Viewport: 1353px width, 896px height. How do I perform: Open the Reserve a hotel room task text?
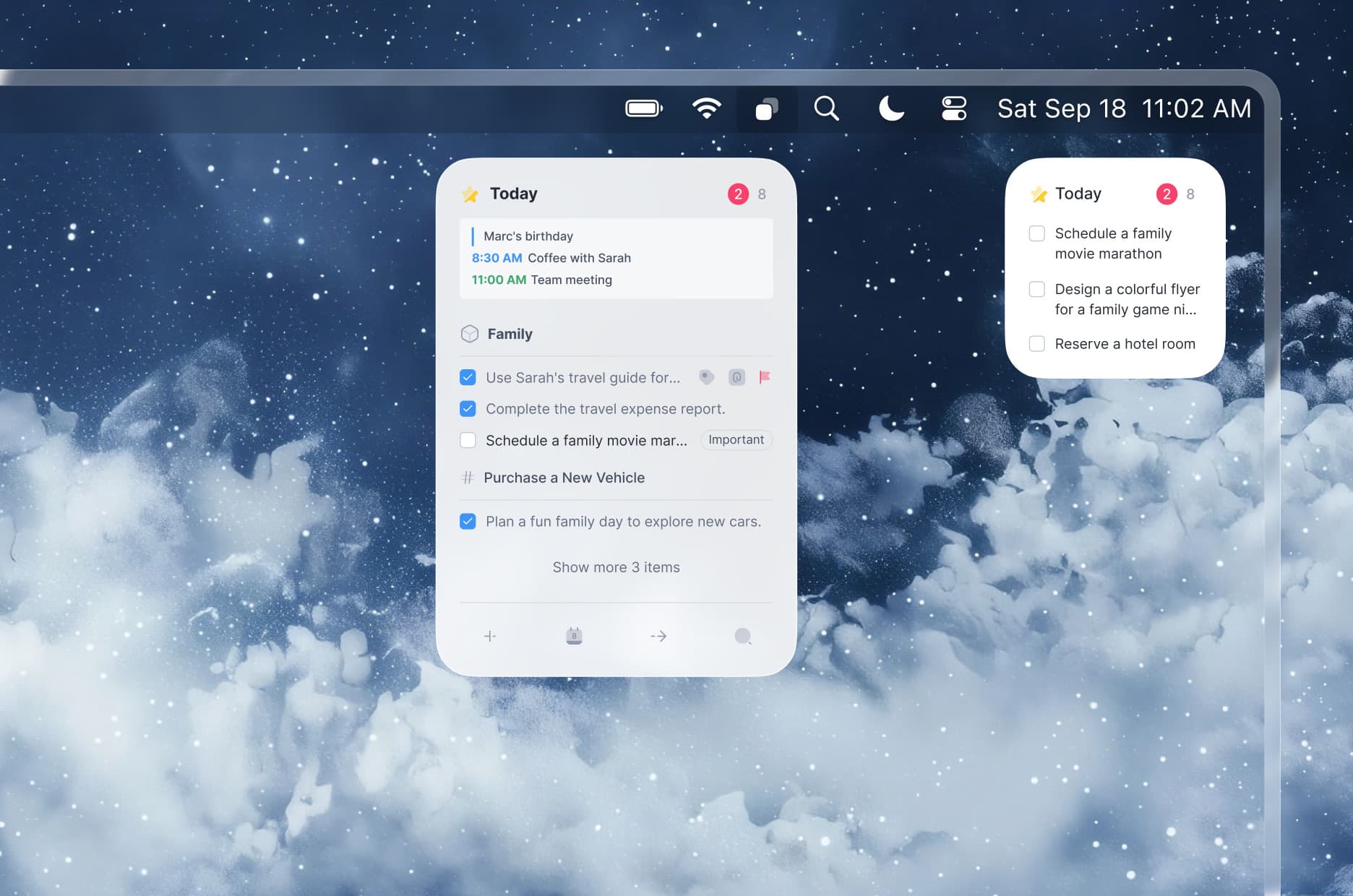click(x=1125, y=344)
